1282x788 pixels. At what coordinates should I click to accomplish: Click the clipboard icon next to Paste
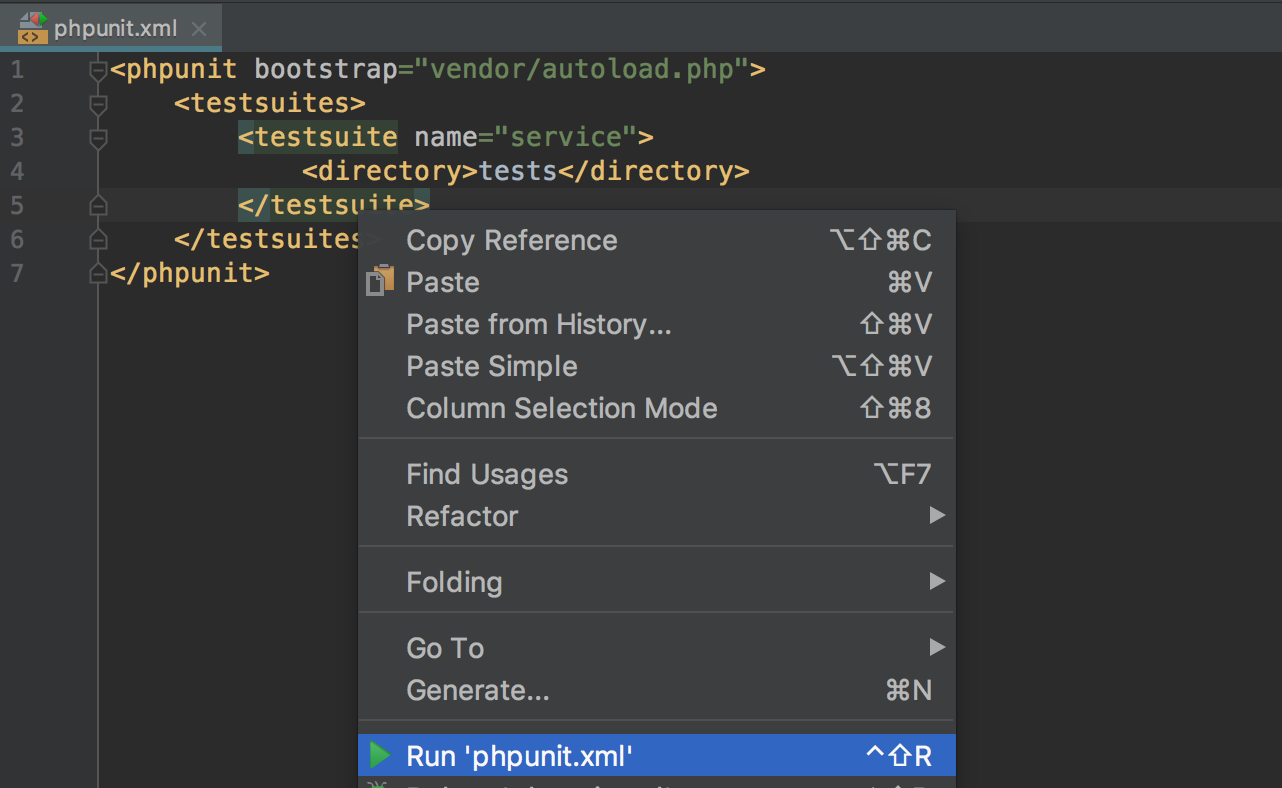pos(378,281)
